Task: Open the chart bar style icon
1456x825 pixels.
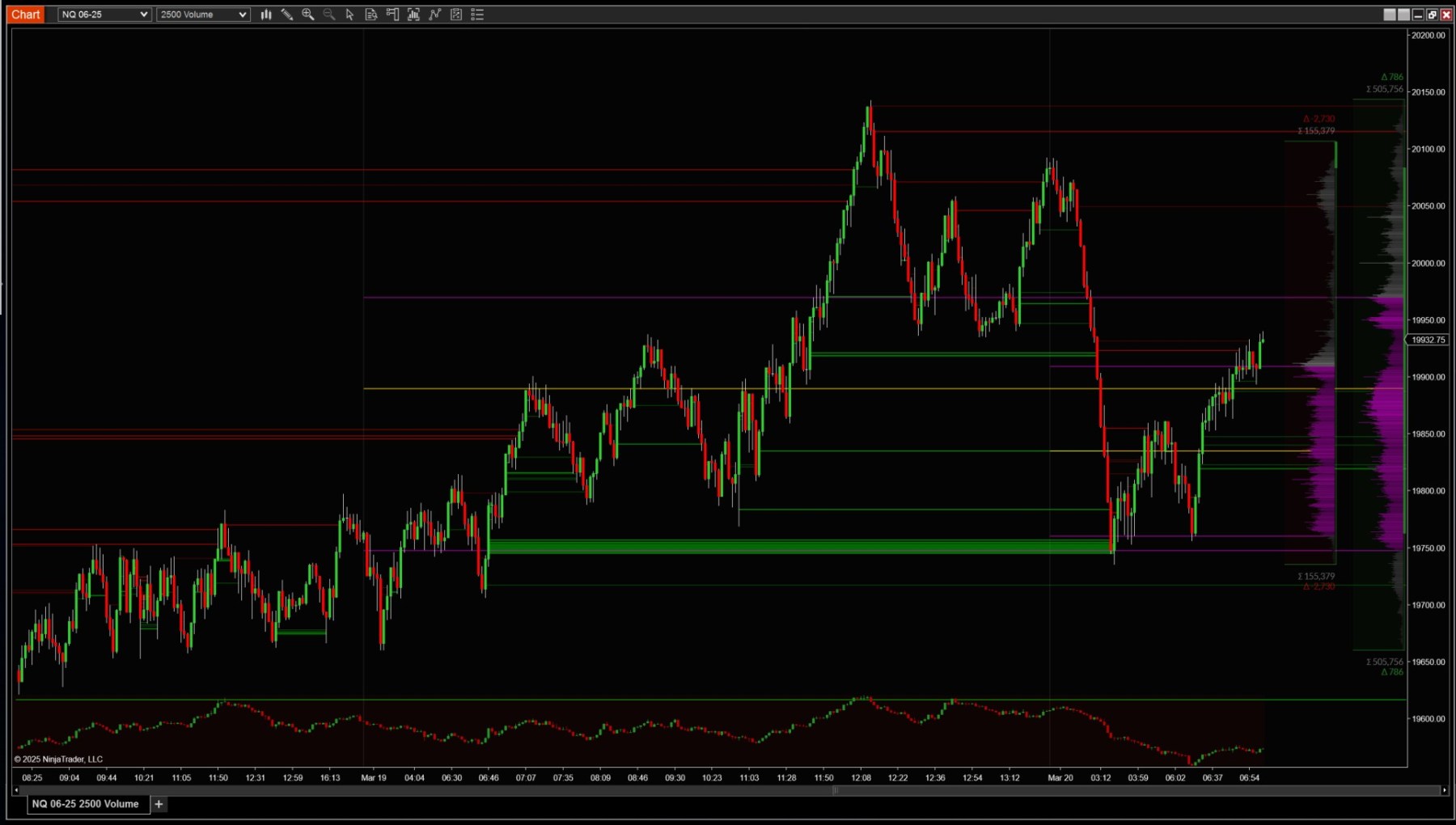Action: pos(265,15)
